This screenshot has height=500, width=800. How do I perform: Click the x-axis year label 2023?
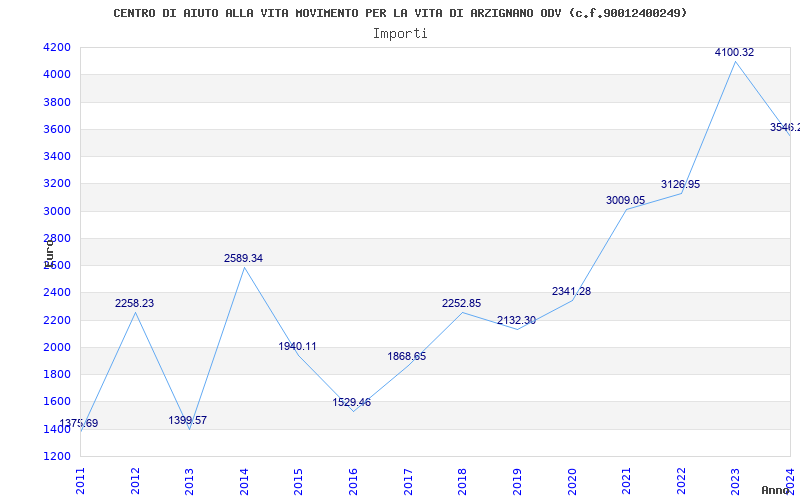click(735, 481)
